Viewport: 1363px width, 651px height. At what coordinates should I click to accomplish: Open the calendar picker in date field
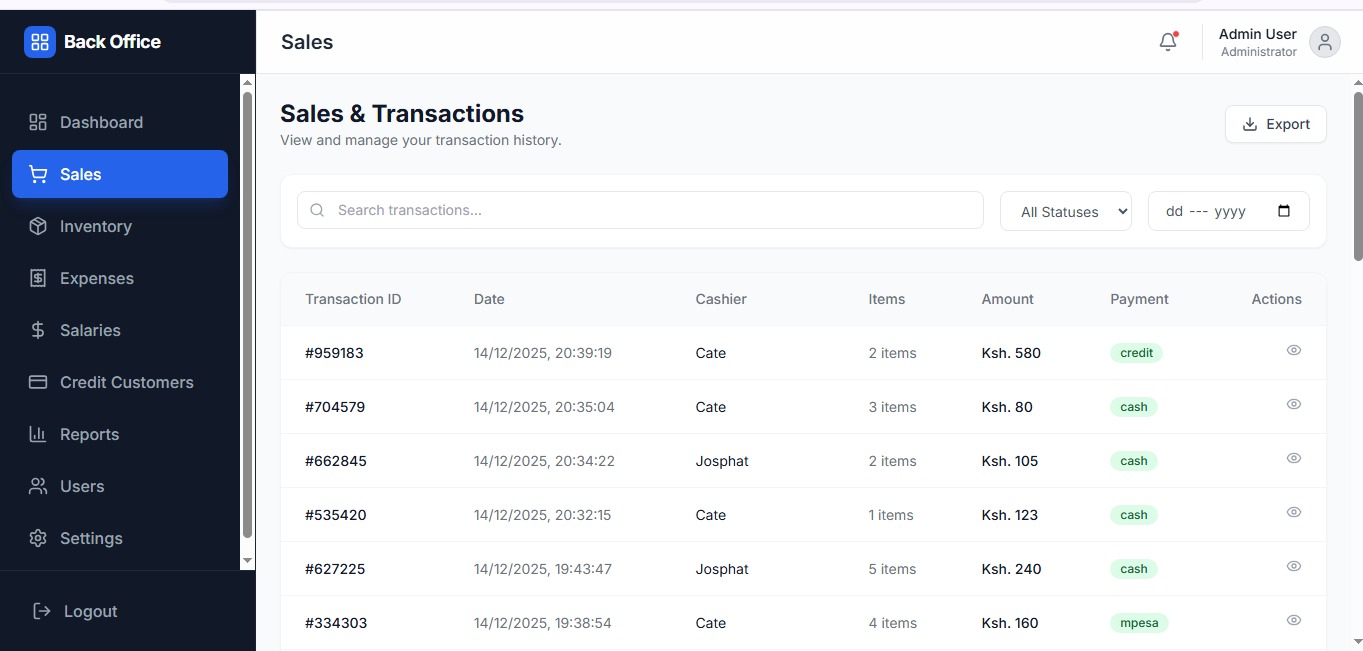1284,211
